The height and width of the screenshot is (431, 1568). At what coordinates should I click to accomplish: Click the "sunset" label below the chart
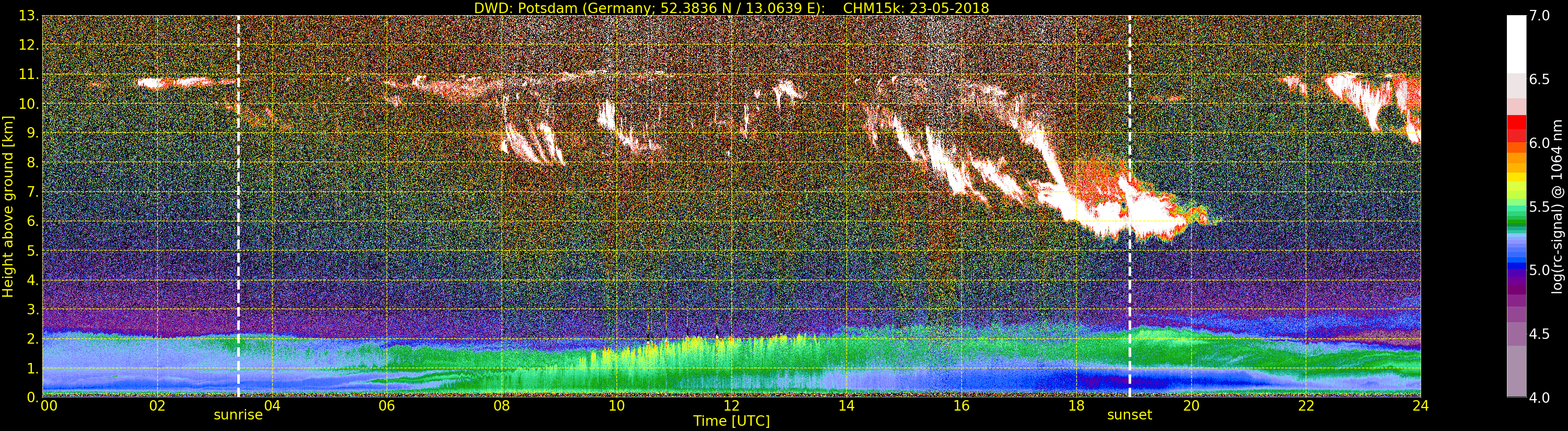pos(1130,415)
